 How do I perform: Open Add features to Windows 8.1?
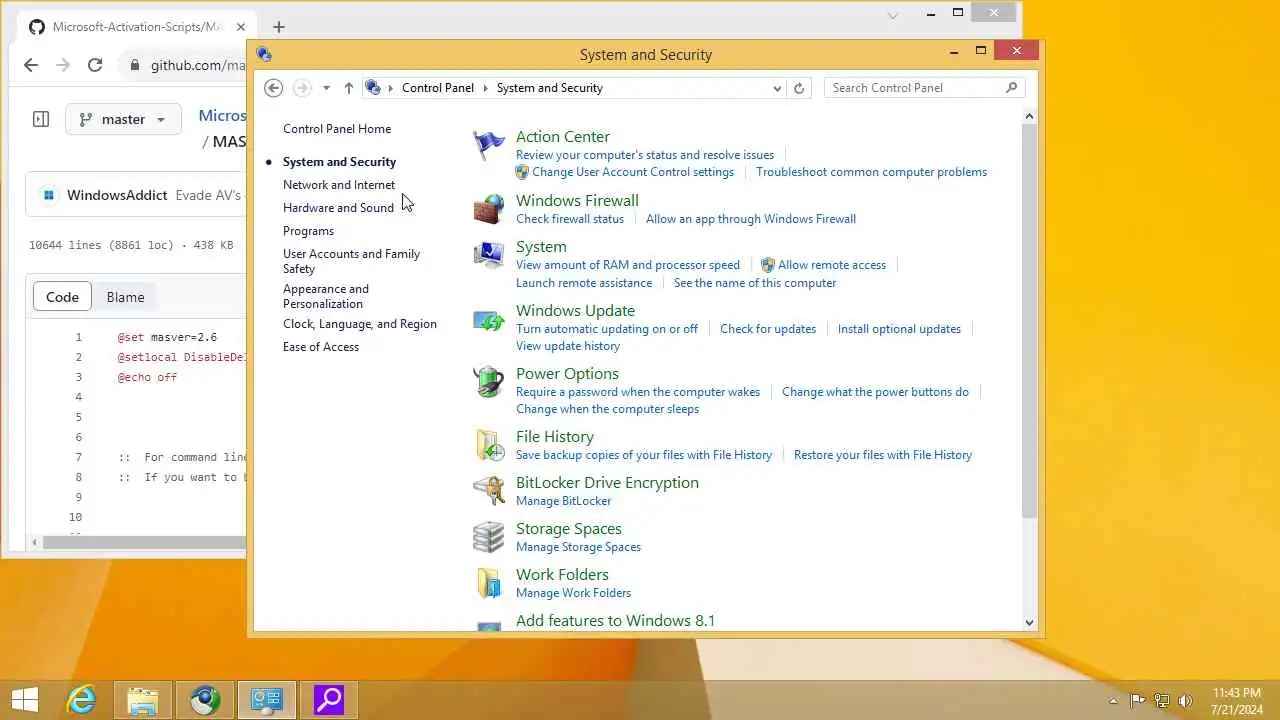pyautogui.click(x=615, y=621)
